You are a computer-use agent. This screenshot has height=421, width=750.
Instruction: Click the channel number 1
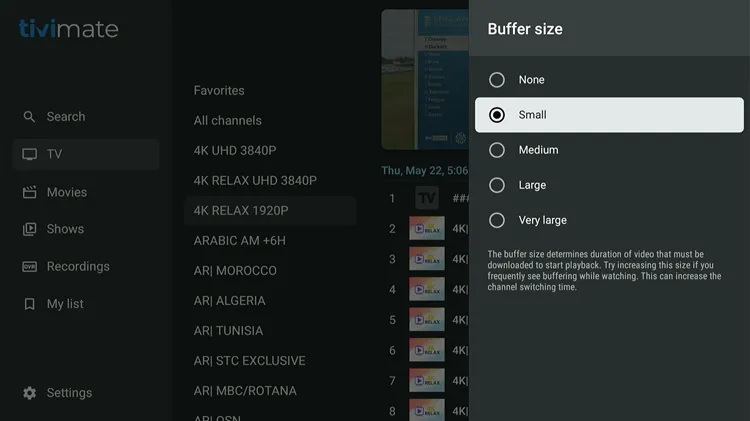(392, 198)
